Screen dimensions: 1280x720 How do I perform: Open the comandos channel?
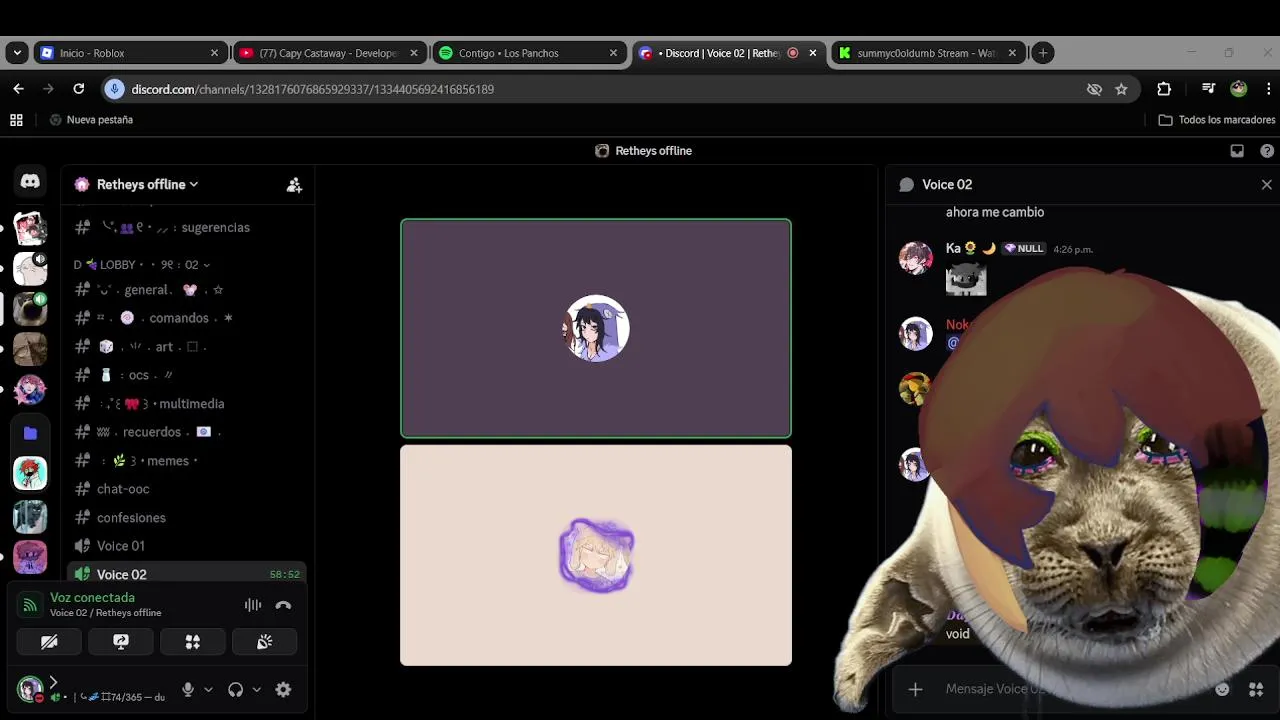coord(187,318)
